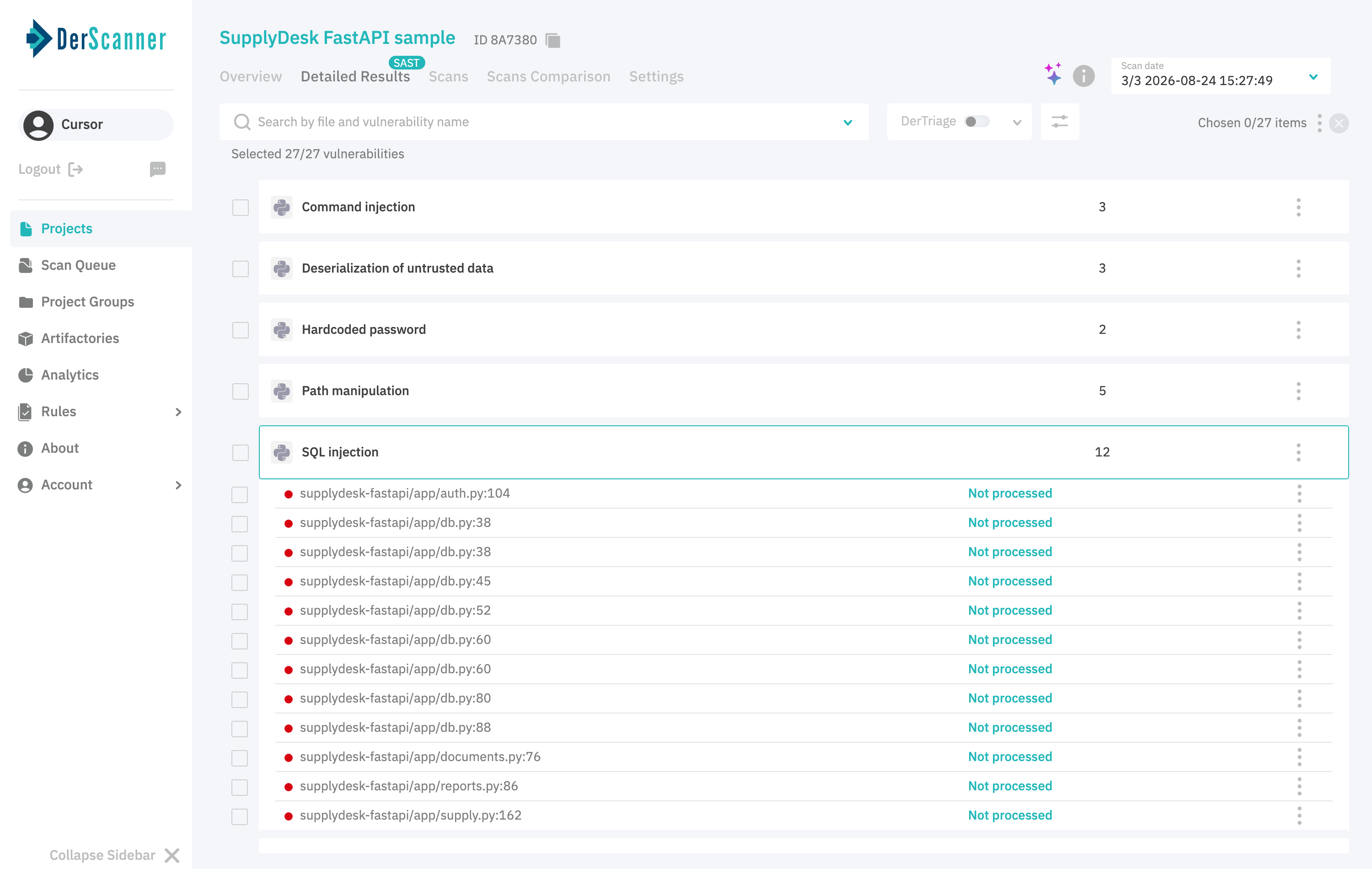
Task: Check the db.py:52 checkbox
Action: (x=240, y=612)
